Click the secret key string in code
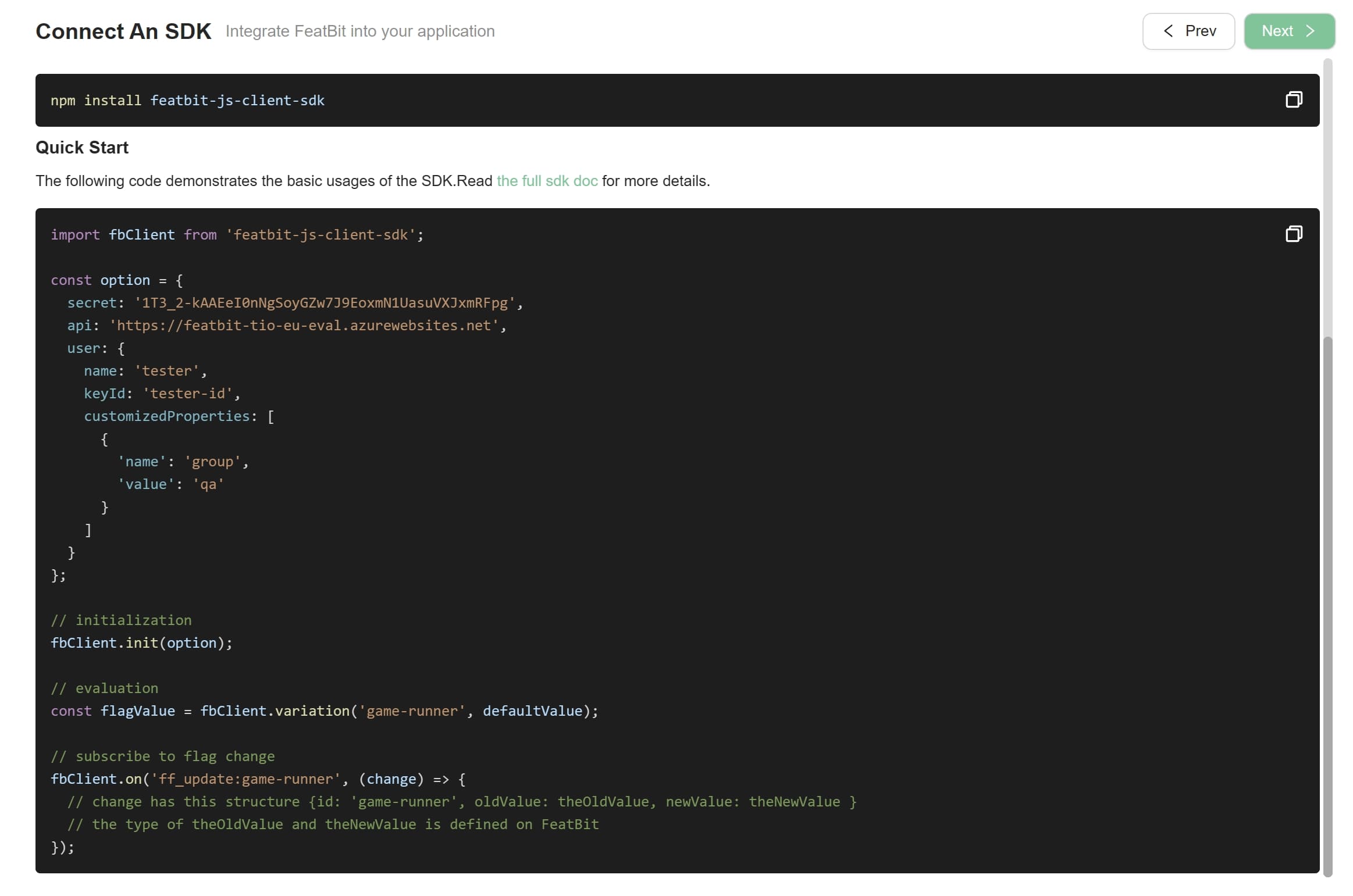Image resolution: width=1353 pixels, height=896 pixels. point(325,303)
